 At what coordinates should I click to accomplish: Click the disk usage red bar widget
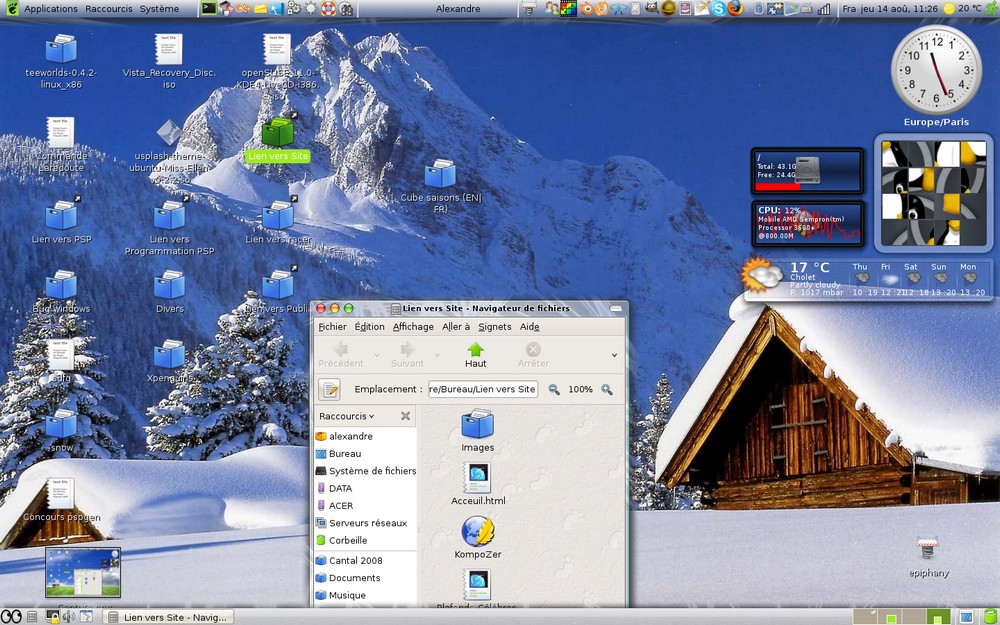(807, 170)
